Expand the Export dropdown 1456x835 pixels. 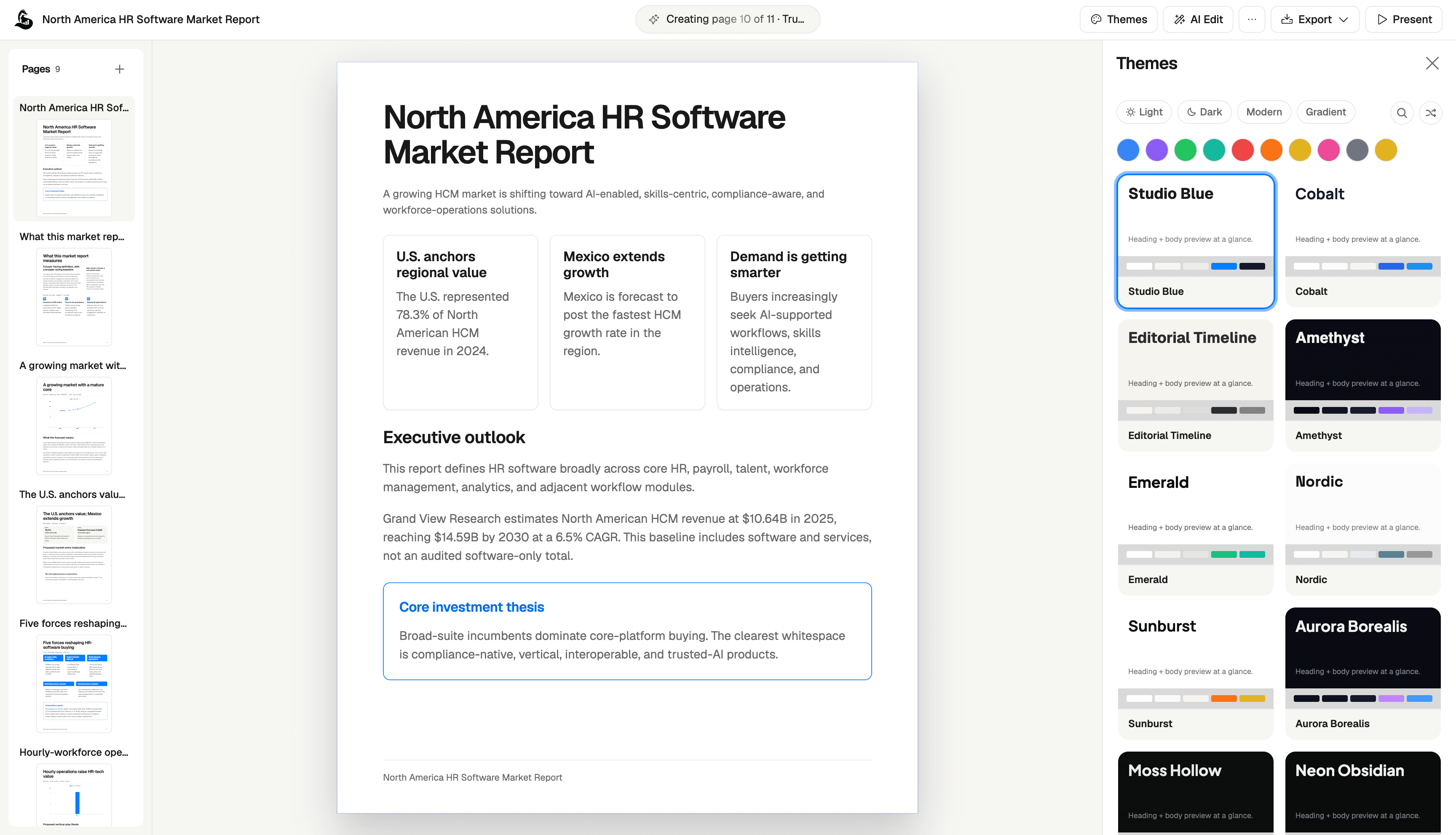(x=1315, y=19)
